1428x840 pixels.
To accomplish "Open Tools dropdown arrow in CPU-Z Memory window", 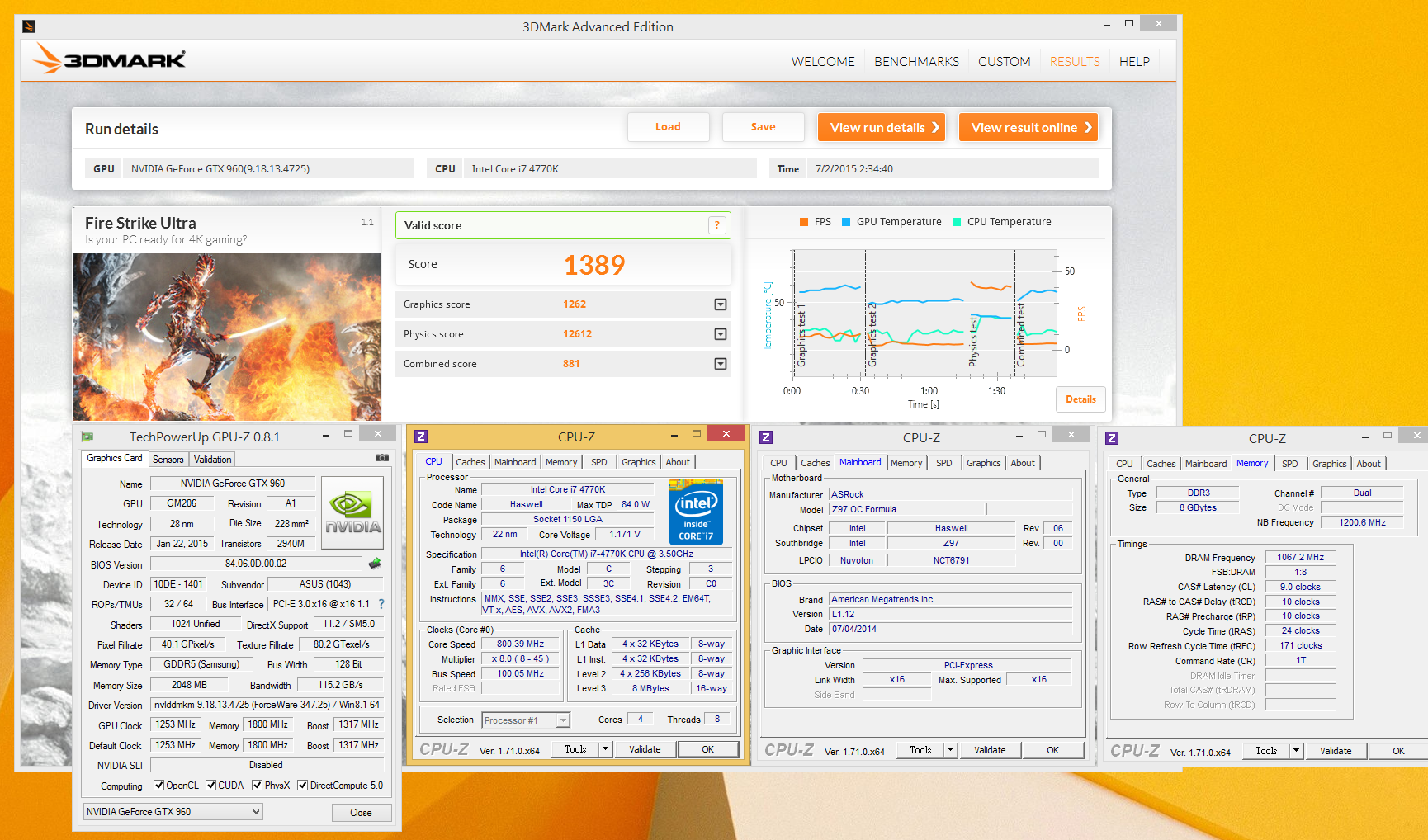I will [1296, 751].
